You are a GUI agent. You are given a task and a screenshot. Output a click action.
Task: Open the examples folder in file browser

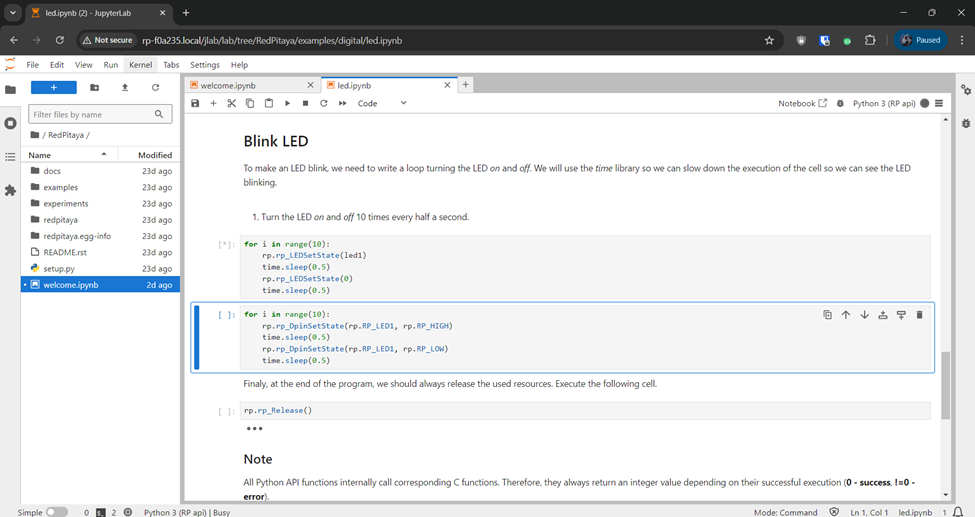coord(60,187)
